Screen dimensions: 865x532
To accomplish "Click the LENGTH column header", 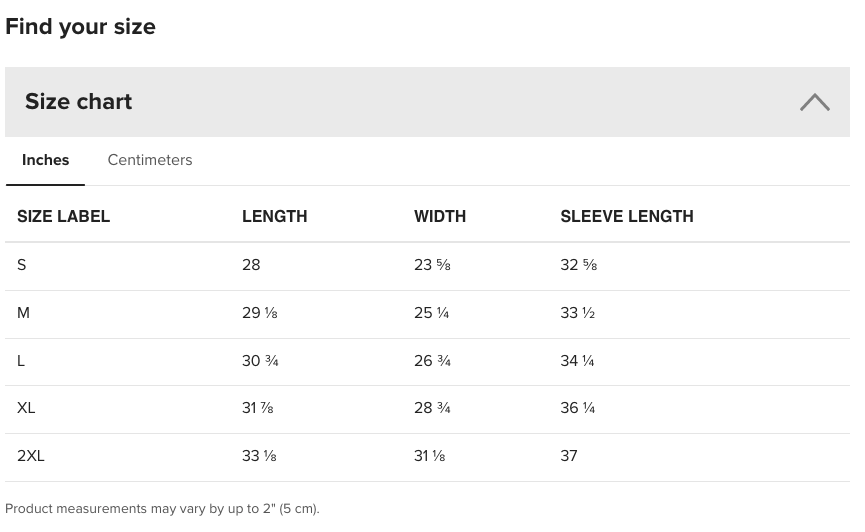I will tap(275, 216).
